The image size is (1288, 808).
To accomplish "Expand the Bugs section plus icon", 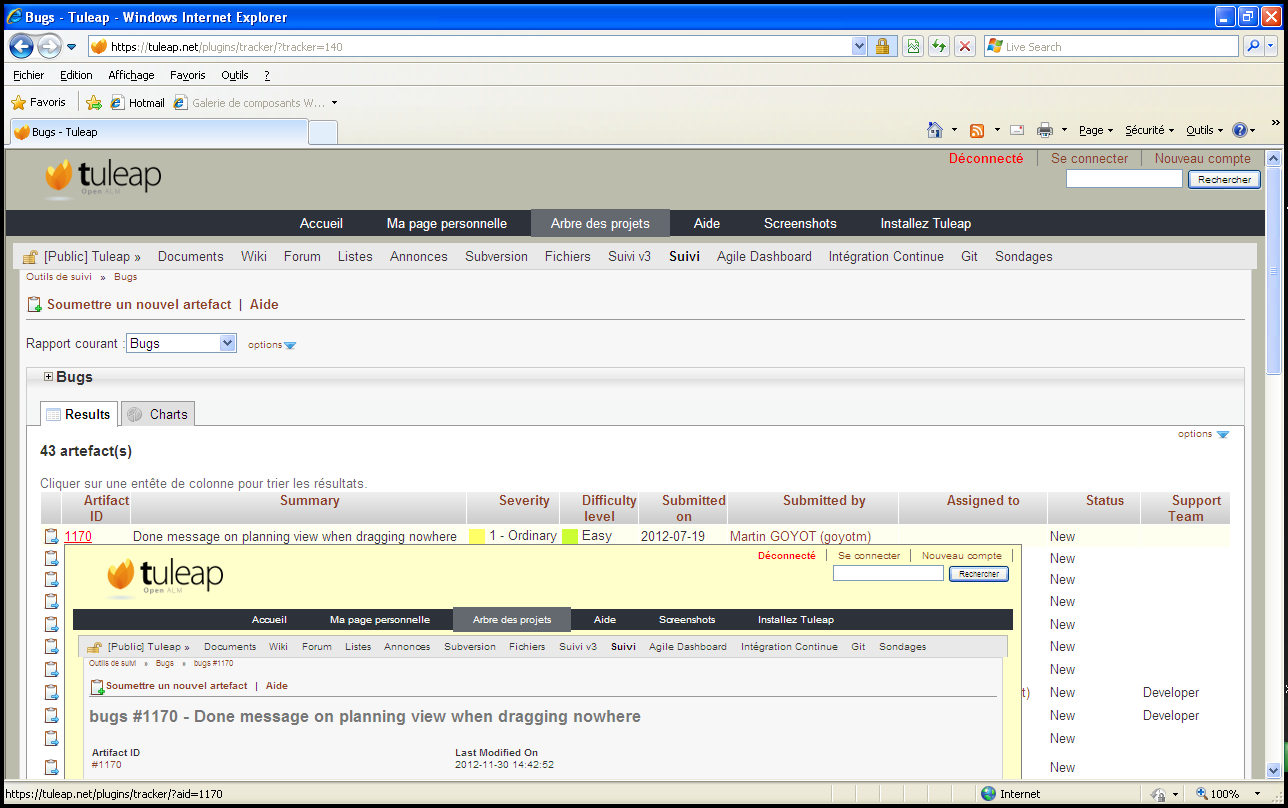I will pyautogui.click(x=48, y=377).
